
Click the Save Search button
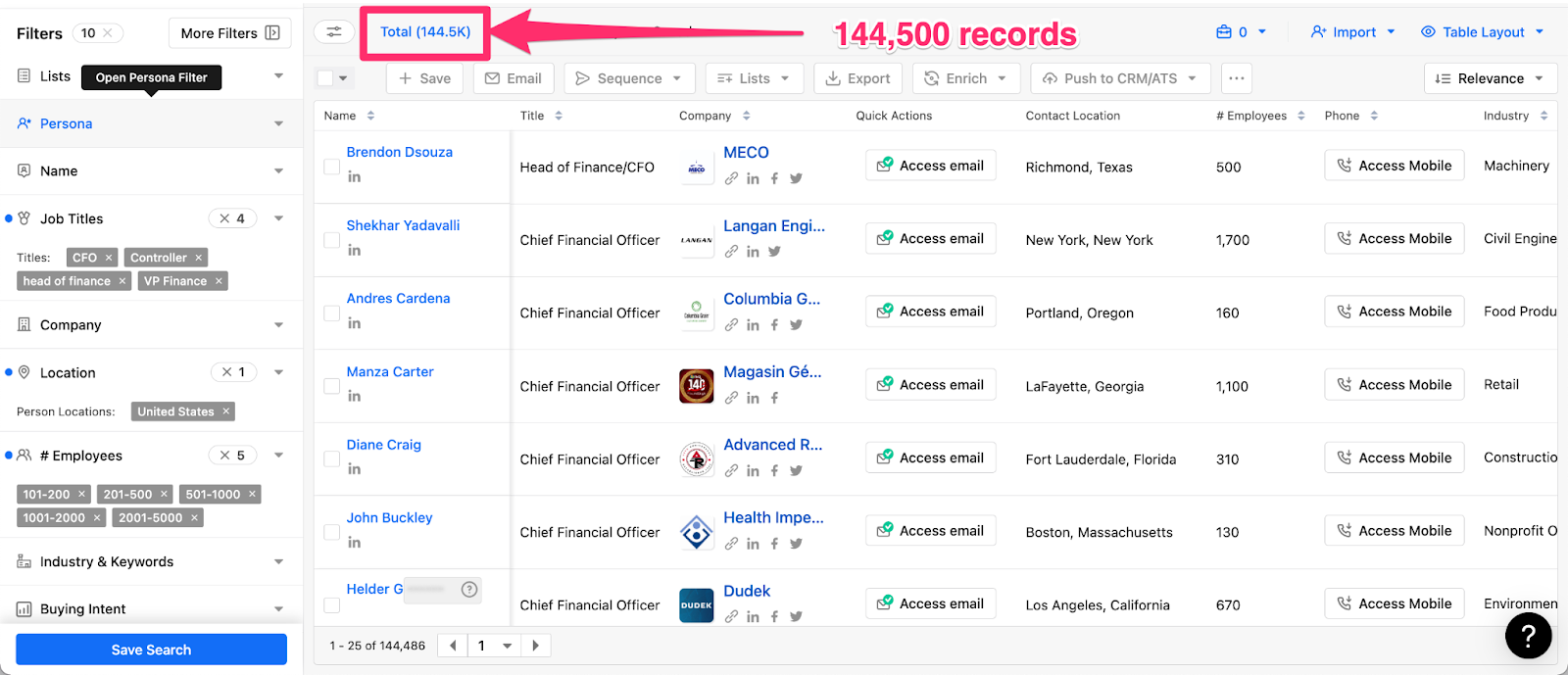151,650
